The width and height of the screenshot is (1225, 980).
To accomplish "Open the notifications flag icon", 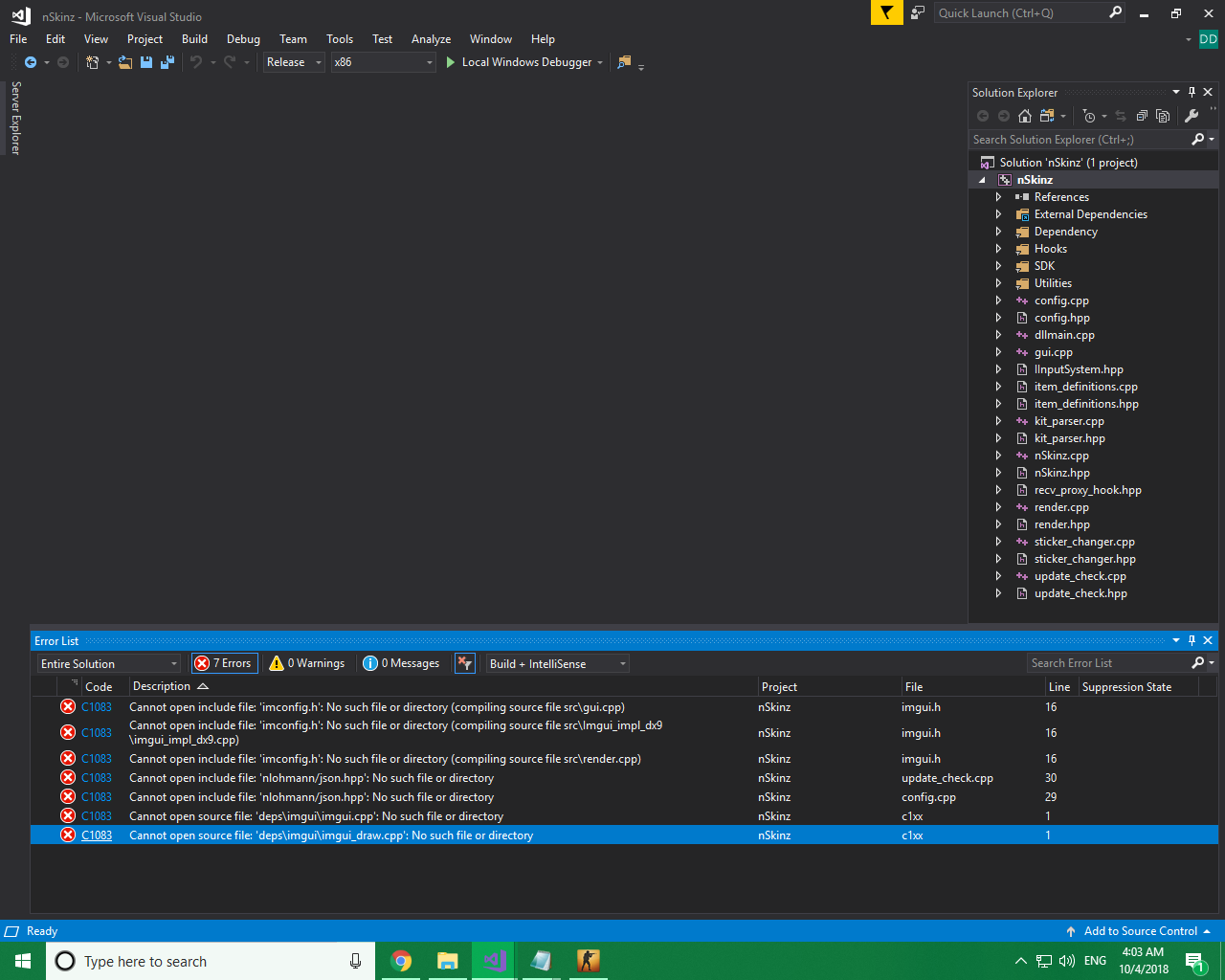I will click(x=887, y=12).
